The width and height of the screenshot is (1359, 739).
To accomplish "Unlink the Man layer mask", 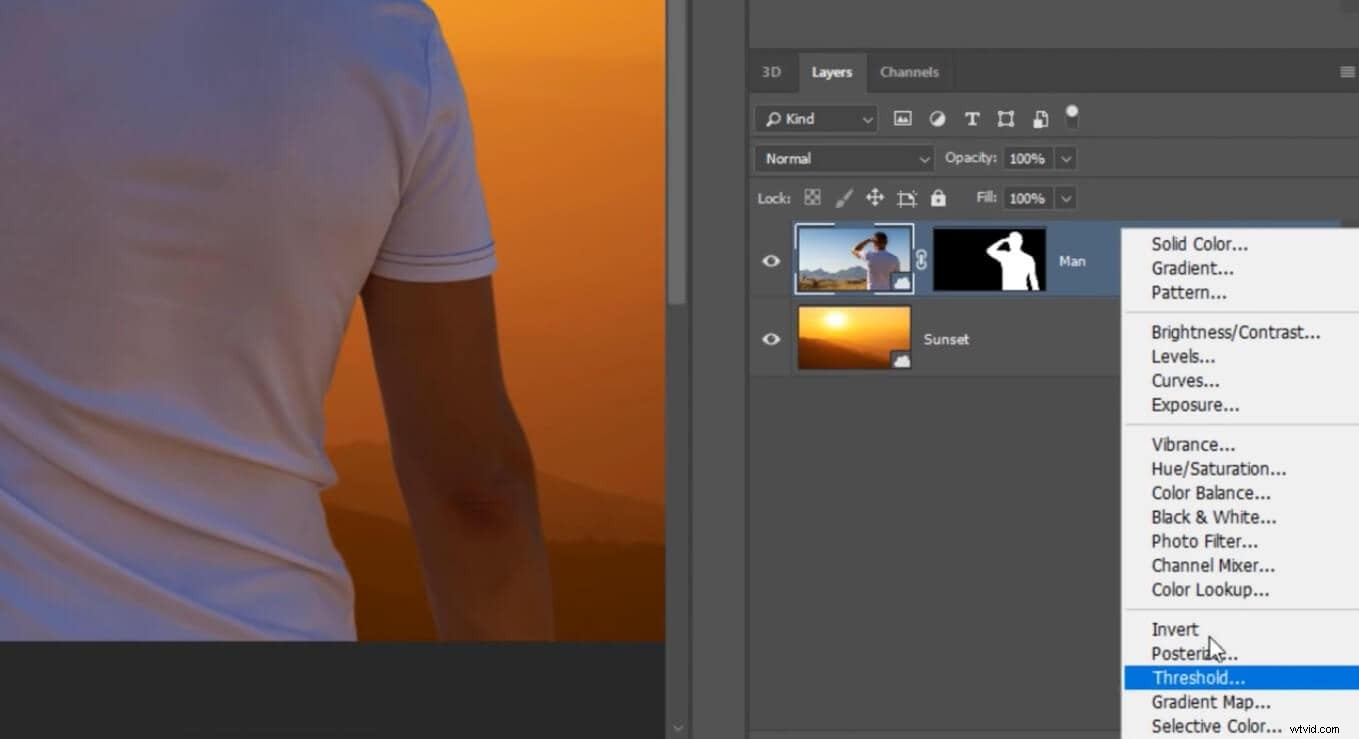I will tap(919, 260).
